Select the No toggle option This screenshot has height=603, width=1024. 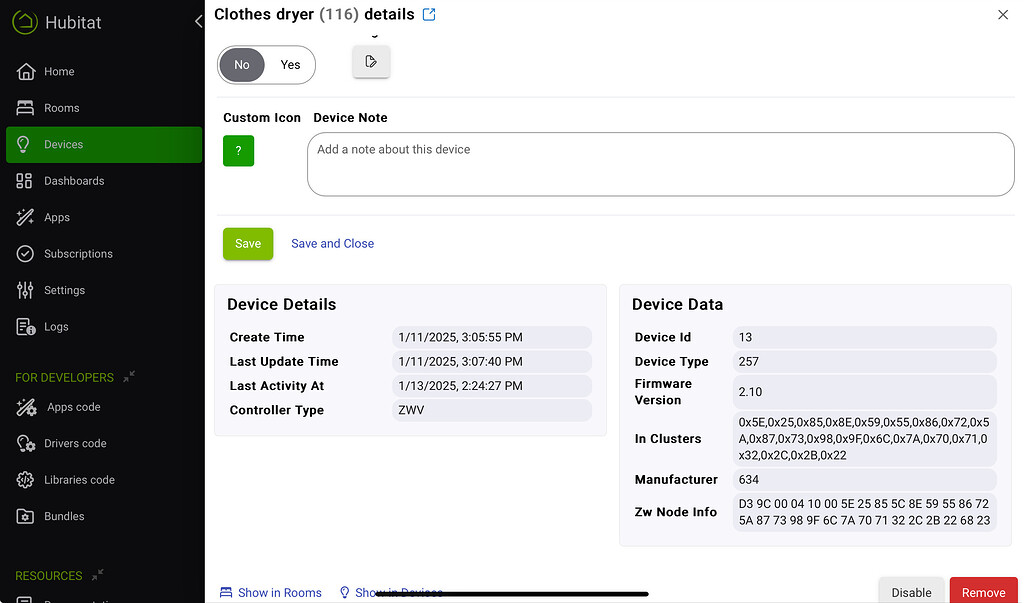[x=242, y=65]
